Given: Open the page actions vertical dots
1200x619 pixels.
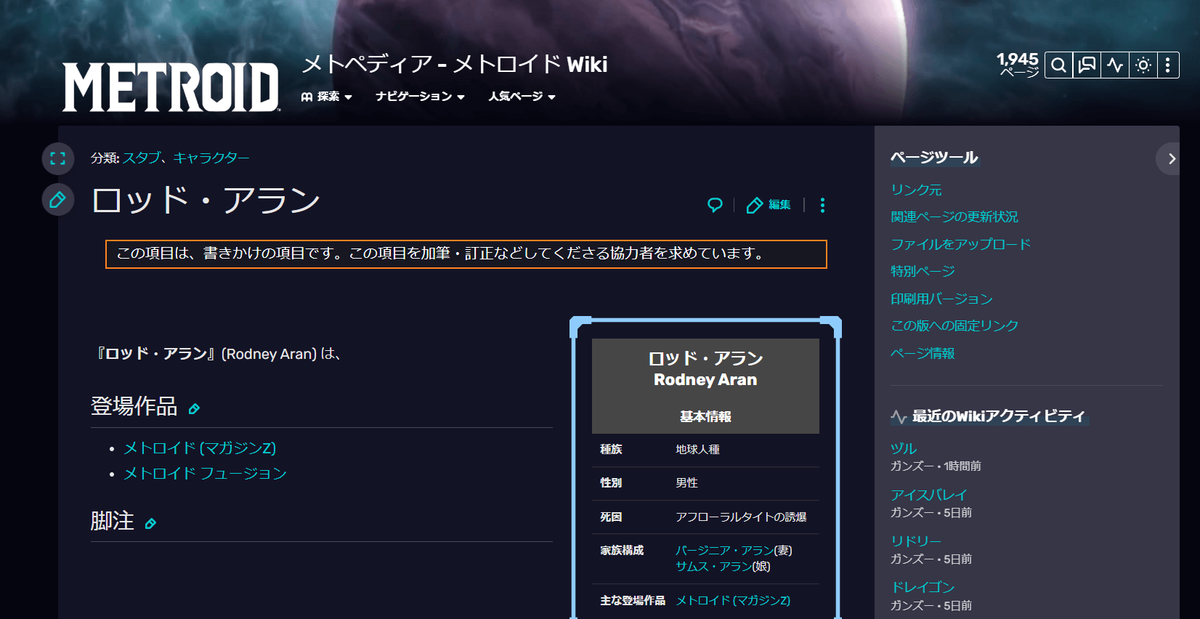Looking at the screenshot, I should [x=822, y=205].
